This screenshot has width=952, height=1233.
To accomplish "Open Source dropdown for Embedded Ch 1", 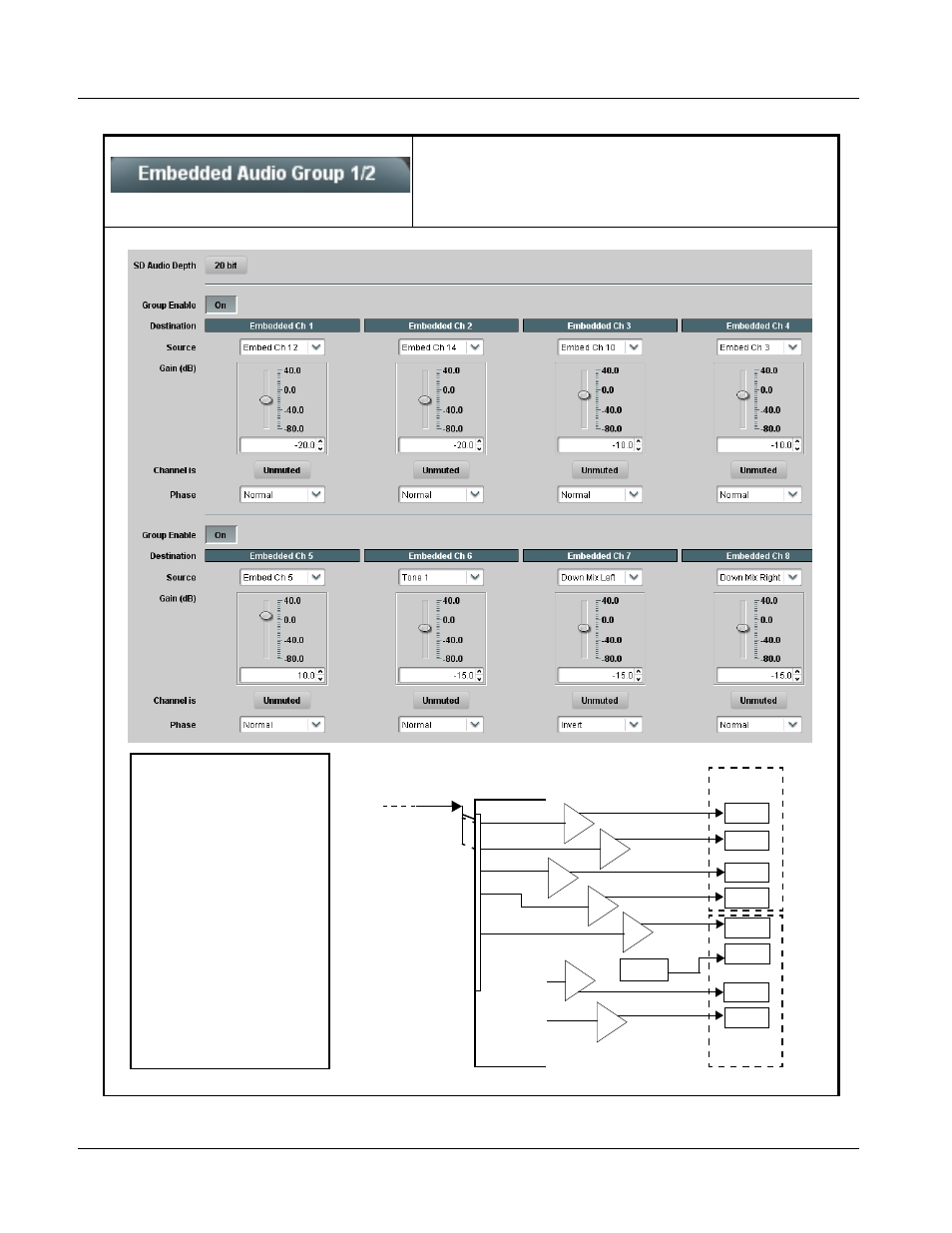I will pos(282,347).
